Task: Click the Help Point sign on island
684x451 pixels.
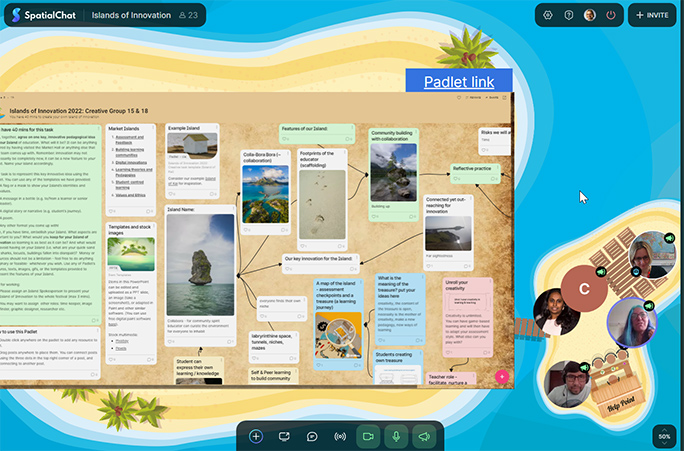Action: click(x=621, y=403)
